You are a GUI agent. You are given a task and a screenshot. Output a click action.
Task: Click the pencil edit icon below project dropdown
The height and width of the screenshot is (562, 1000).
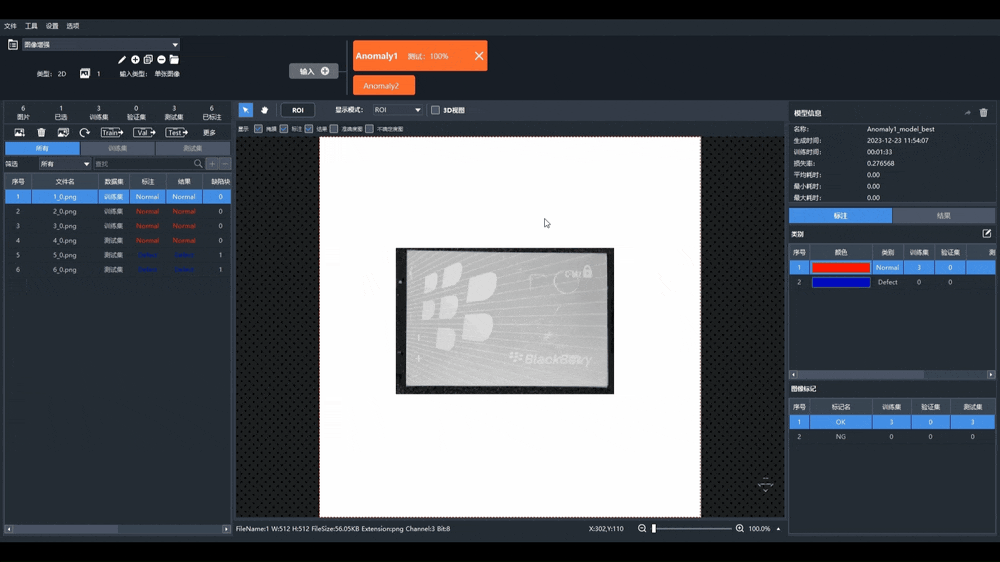coord(122,60)
